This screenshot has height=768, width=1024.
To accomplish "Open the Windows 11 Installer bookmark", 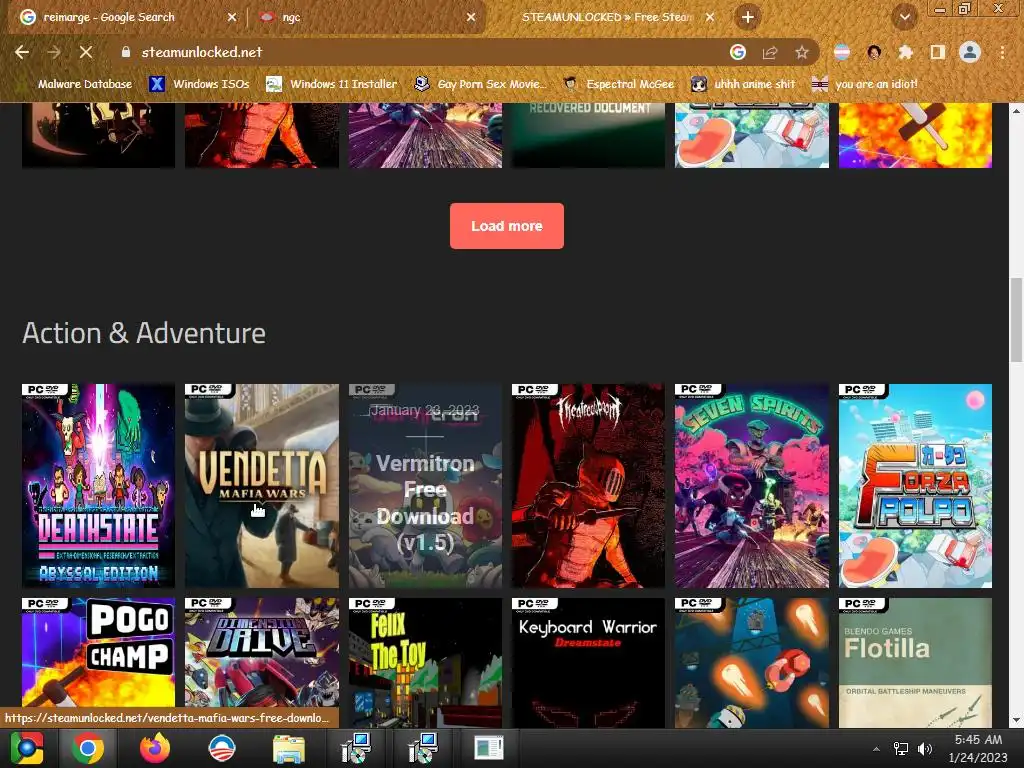I will [x=332, y=84].
